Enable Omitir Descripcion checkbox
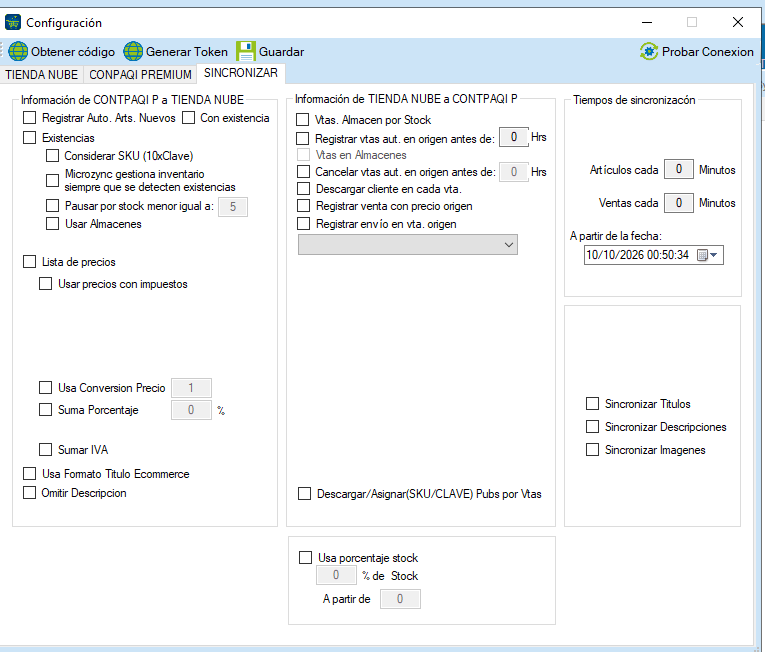 click(30, 492)
